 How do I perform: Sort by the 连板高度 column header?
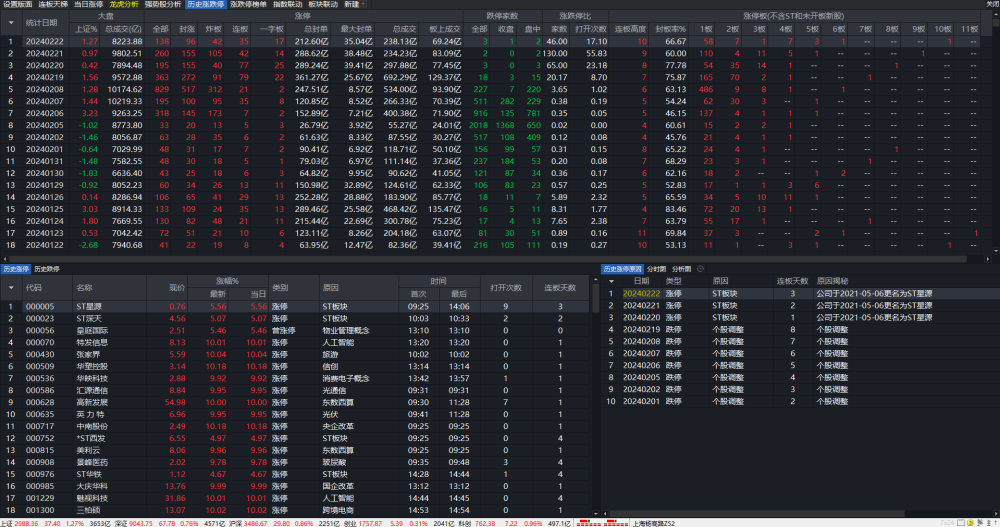pos(630,29)
